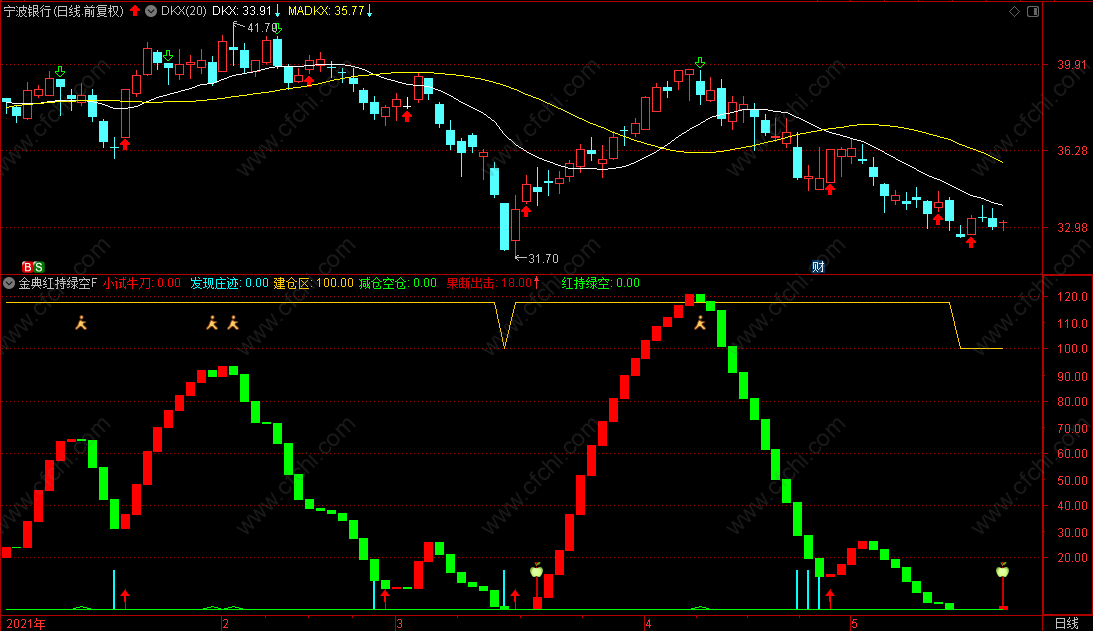The height and width of the screenshot is (631, 1093).
Task: Click the 建仓区: 100.00 label
Action: pyautogui.click(x=314, y=283)
